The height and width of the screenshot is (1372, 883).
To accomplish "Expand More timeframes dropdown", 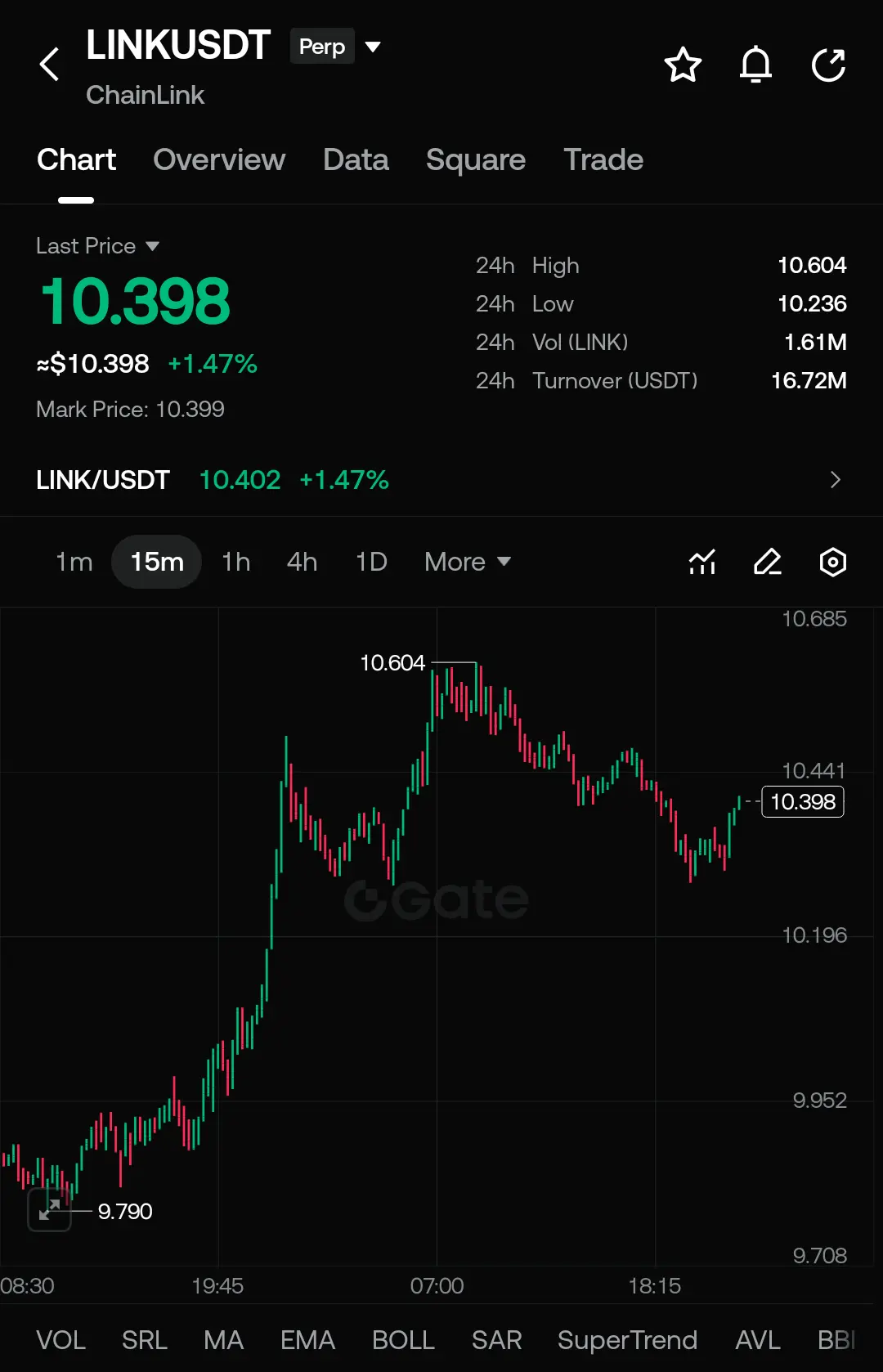I will tap(468, 562).
